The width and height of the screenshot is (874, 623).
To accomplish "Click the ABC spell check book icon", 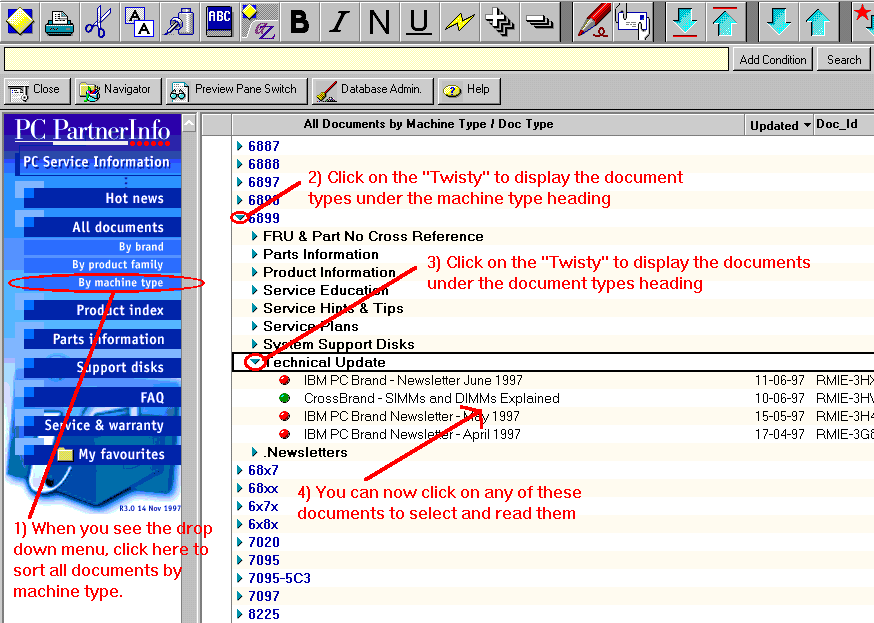I will [219, 21].
